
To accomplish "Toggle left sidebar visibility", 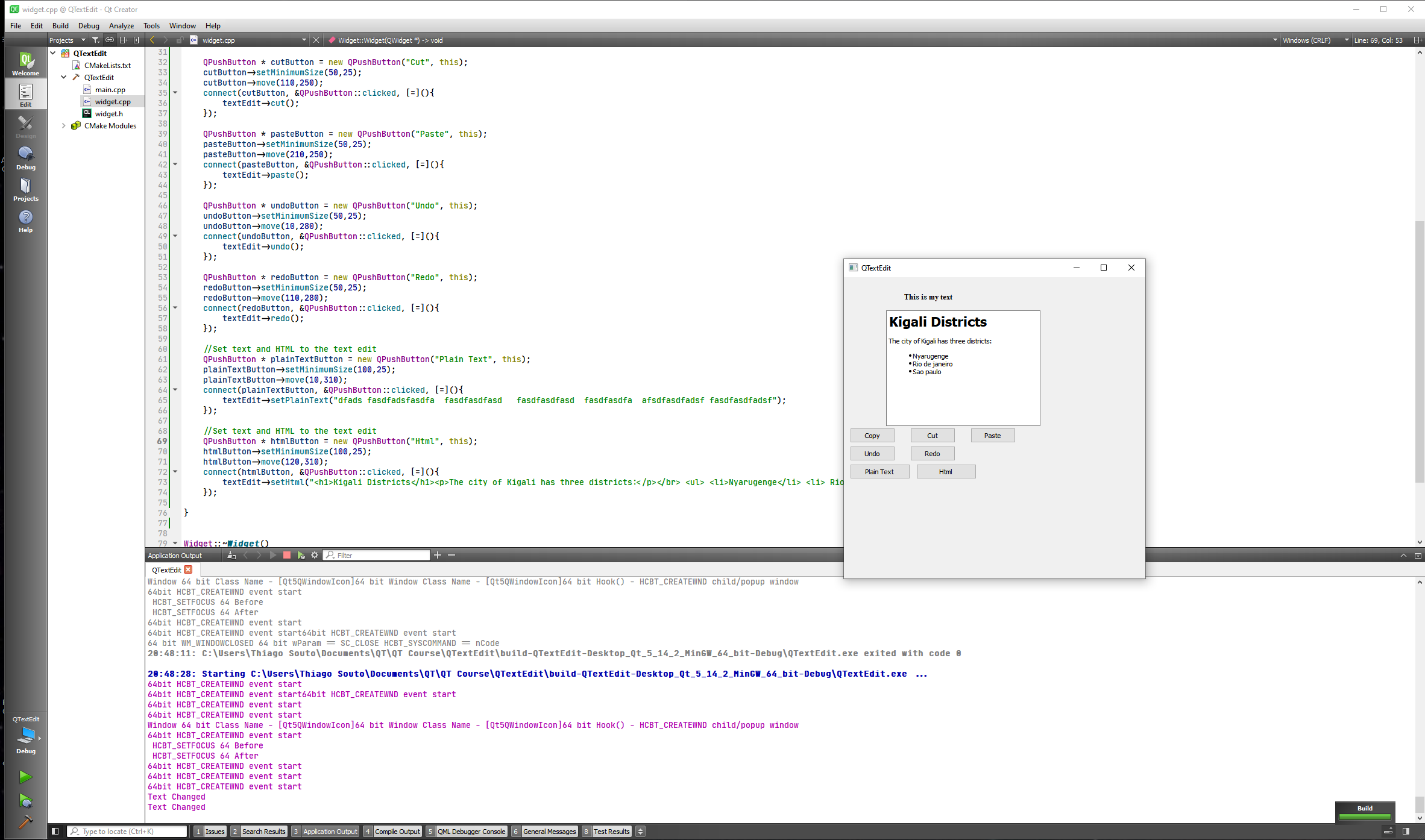I will pyautogui.click(x=55, y=831).
